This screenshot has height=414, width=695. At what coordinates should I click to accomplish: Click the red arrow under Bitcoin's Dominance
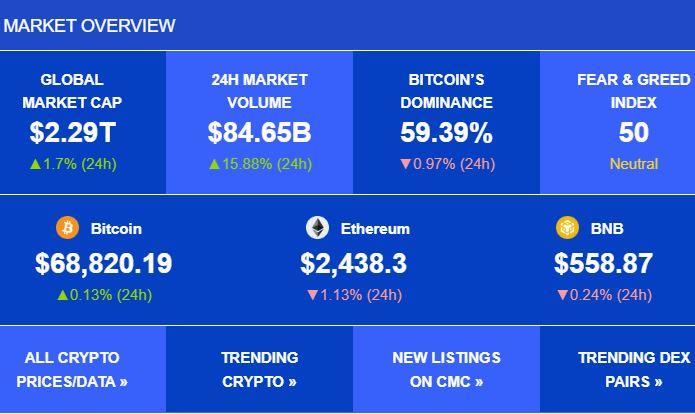405,164
